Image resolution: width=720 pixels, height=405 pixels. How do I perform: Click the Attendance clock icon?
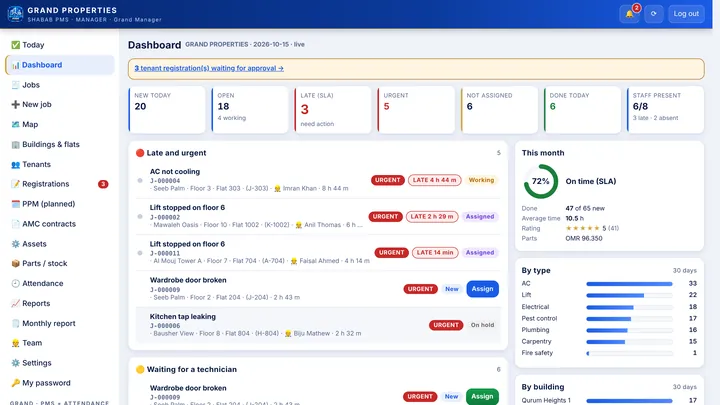coord(16,283)
